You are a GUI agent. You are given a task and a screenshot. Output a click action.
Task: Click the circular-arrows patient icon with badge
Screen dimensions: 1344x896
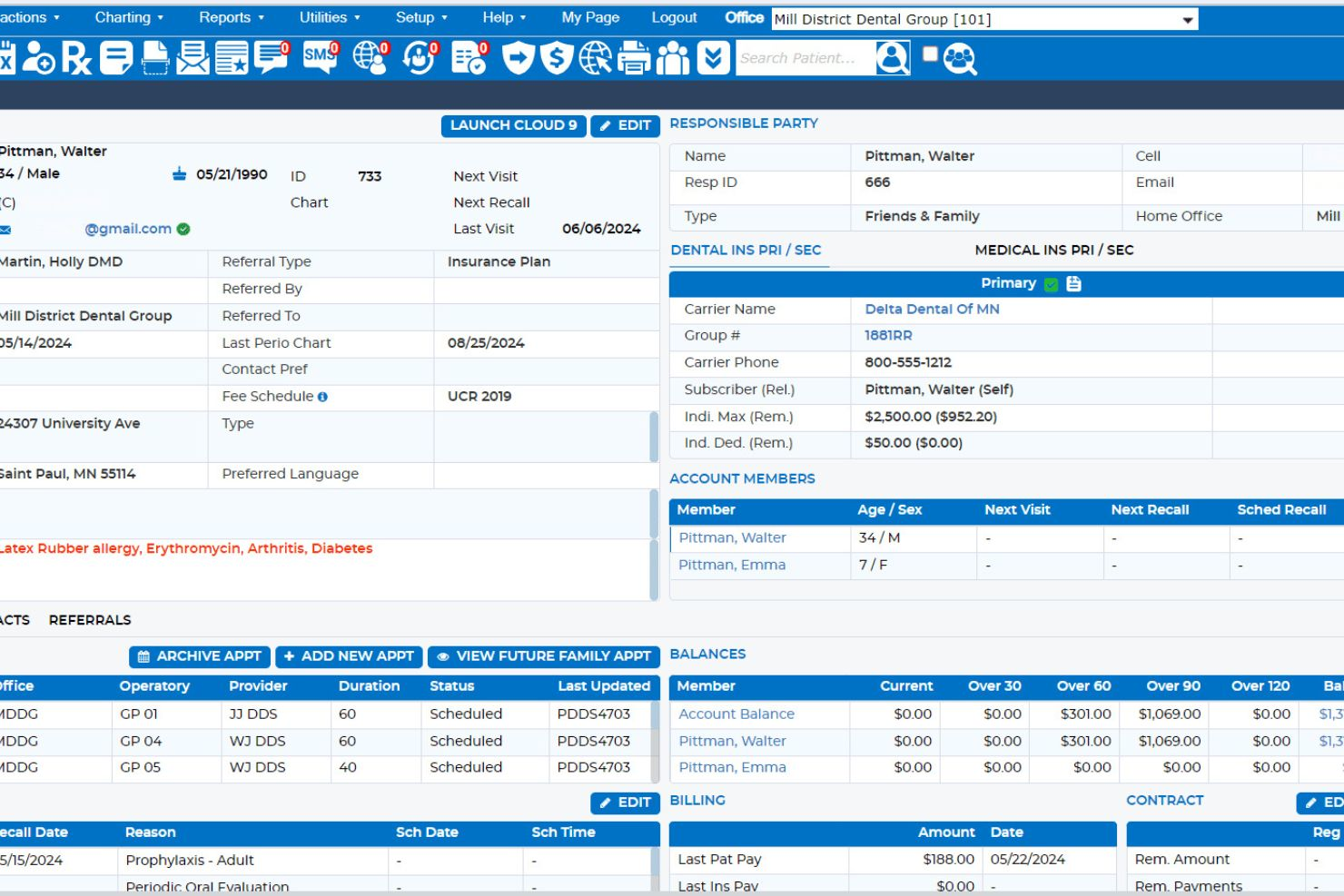pyautogui.click(x=420, y=58)
